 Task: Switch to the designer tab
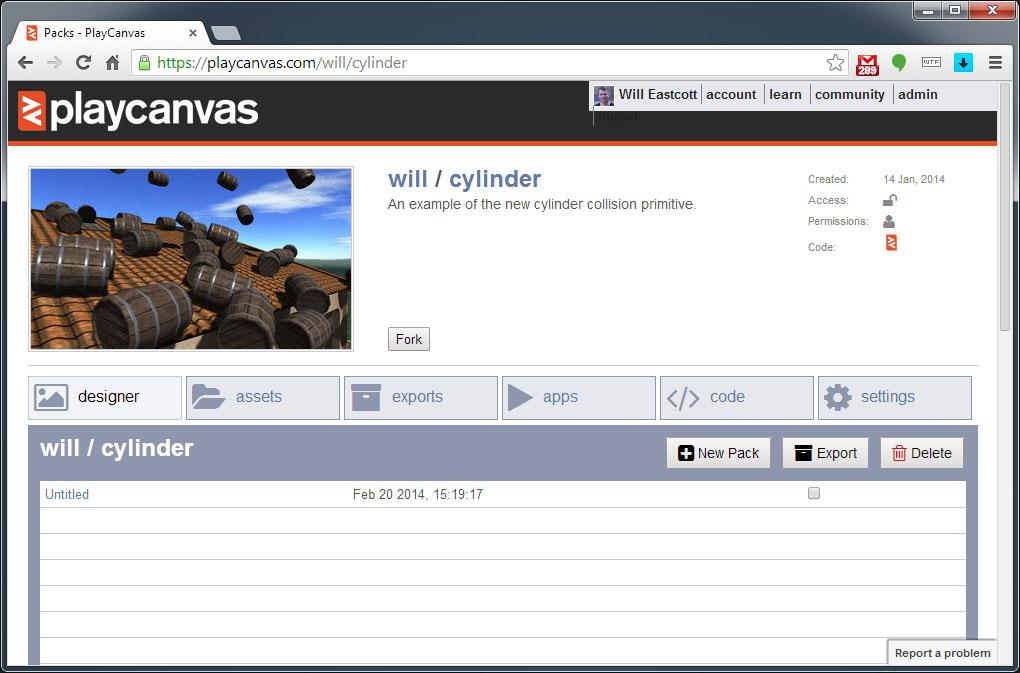click(x=105, y=397)
